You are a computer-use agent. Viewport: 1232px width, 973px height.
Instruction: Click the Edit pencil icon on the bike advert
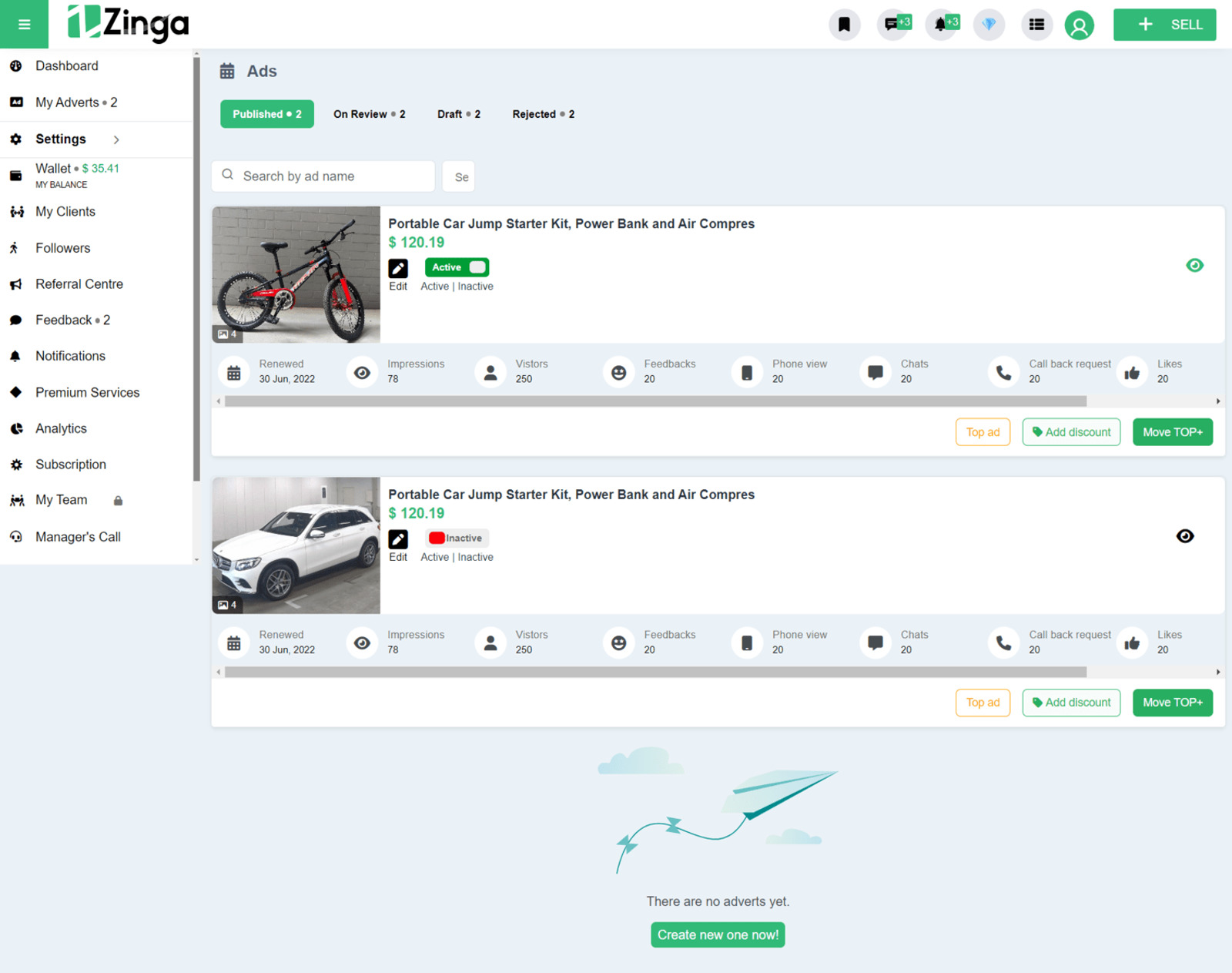coord(398,269)
